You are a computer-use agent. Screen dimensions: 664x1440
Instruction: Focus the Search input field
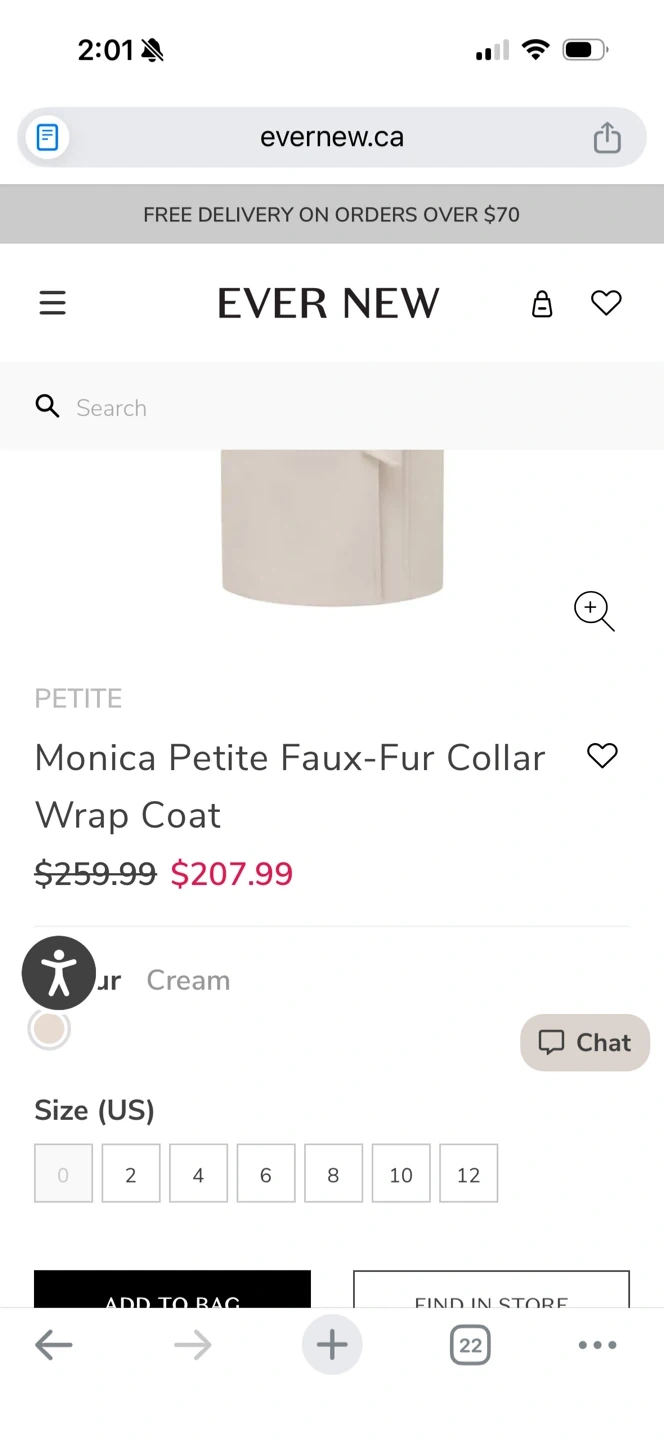click(x=330, y=407)
